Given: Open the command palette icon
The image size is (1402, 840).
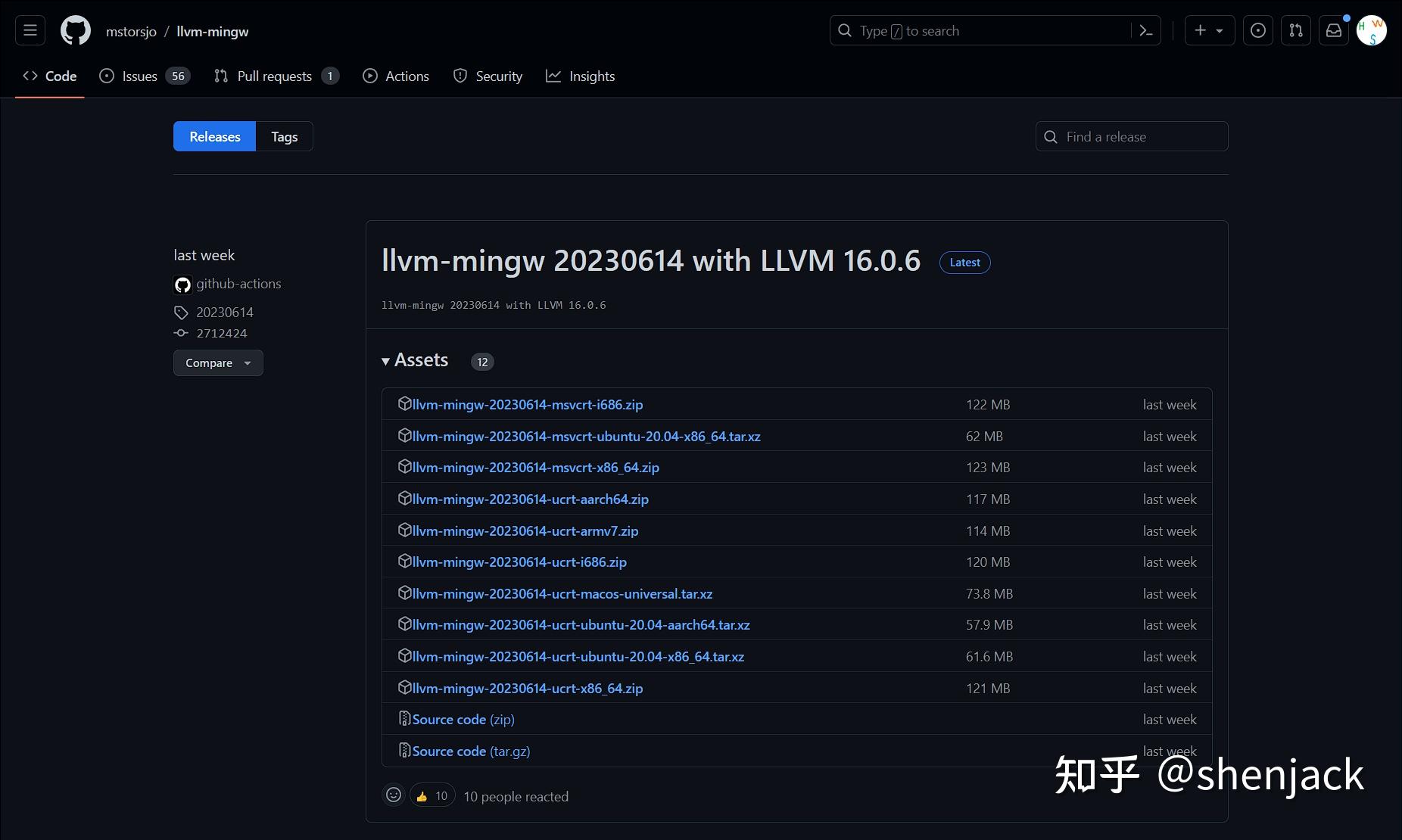Looking at the screenshot, I should [x=1146, y=30].
